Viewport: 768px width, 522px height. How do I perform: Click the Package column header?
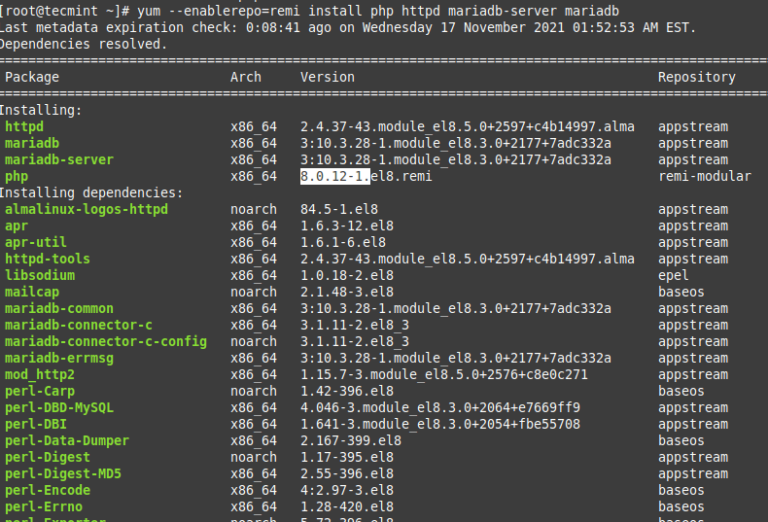coord(32,77)
